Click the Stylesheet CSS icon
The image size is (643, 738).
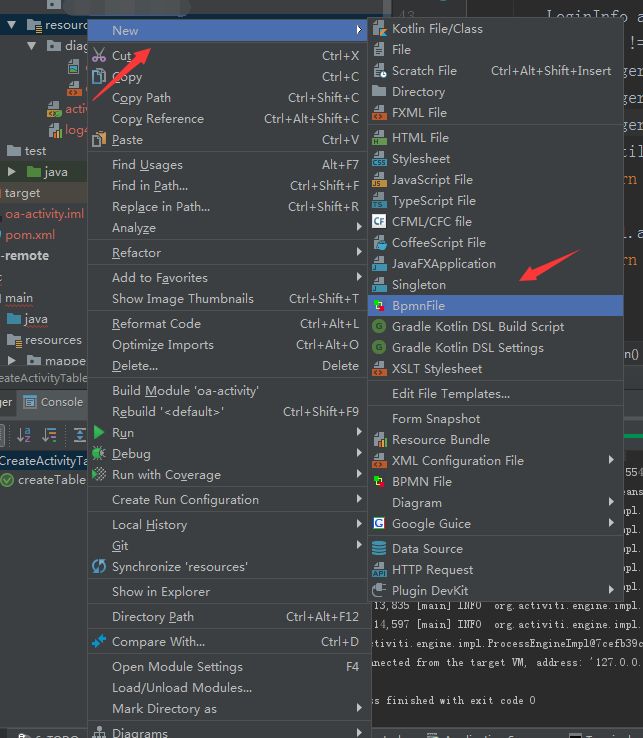point(379,159)
